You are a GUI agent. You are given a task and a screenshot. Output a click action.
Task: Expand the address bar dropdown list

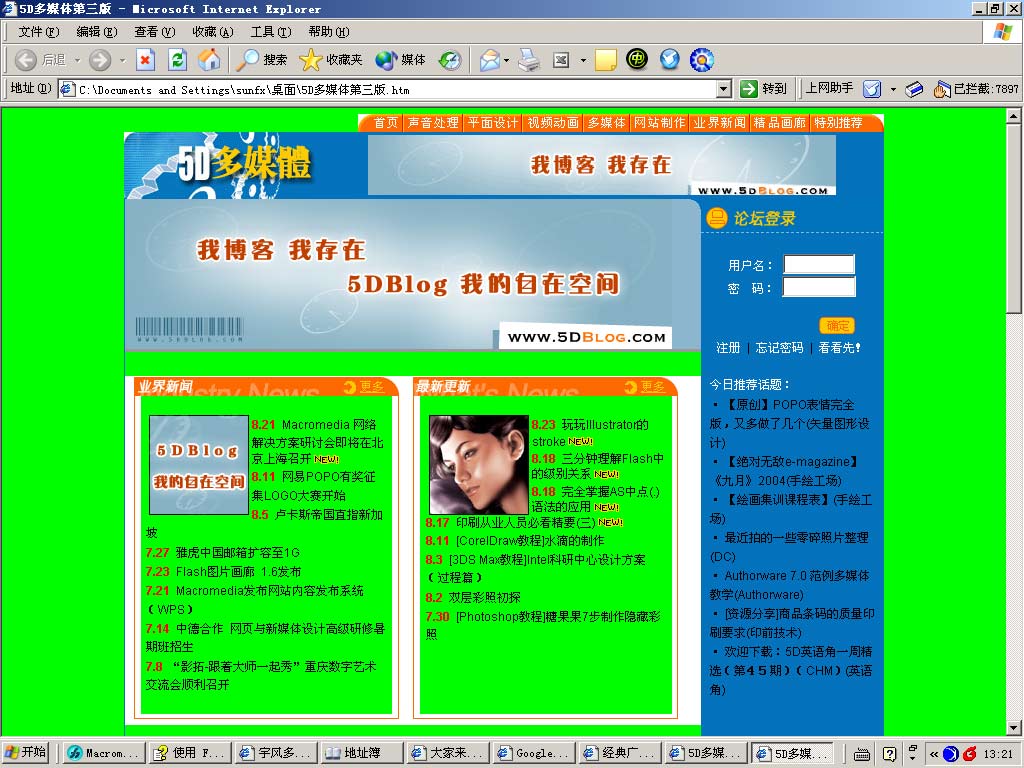(x=724, y=89)
